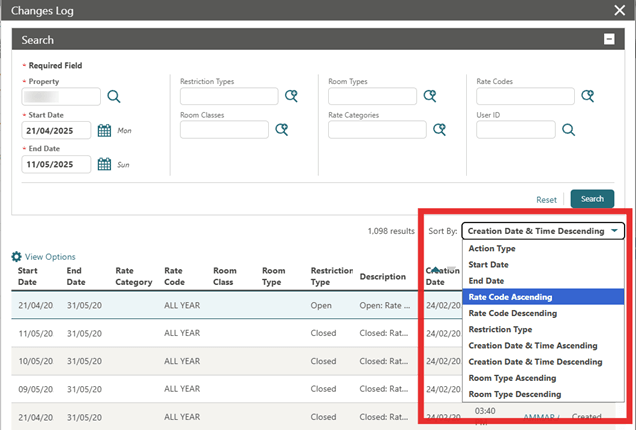
Task: Click the Rate Categories input field
Action: coord(377,130)
